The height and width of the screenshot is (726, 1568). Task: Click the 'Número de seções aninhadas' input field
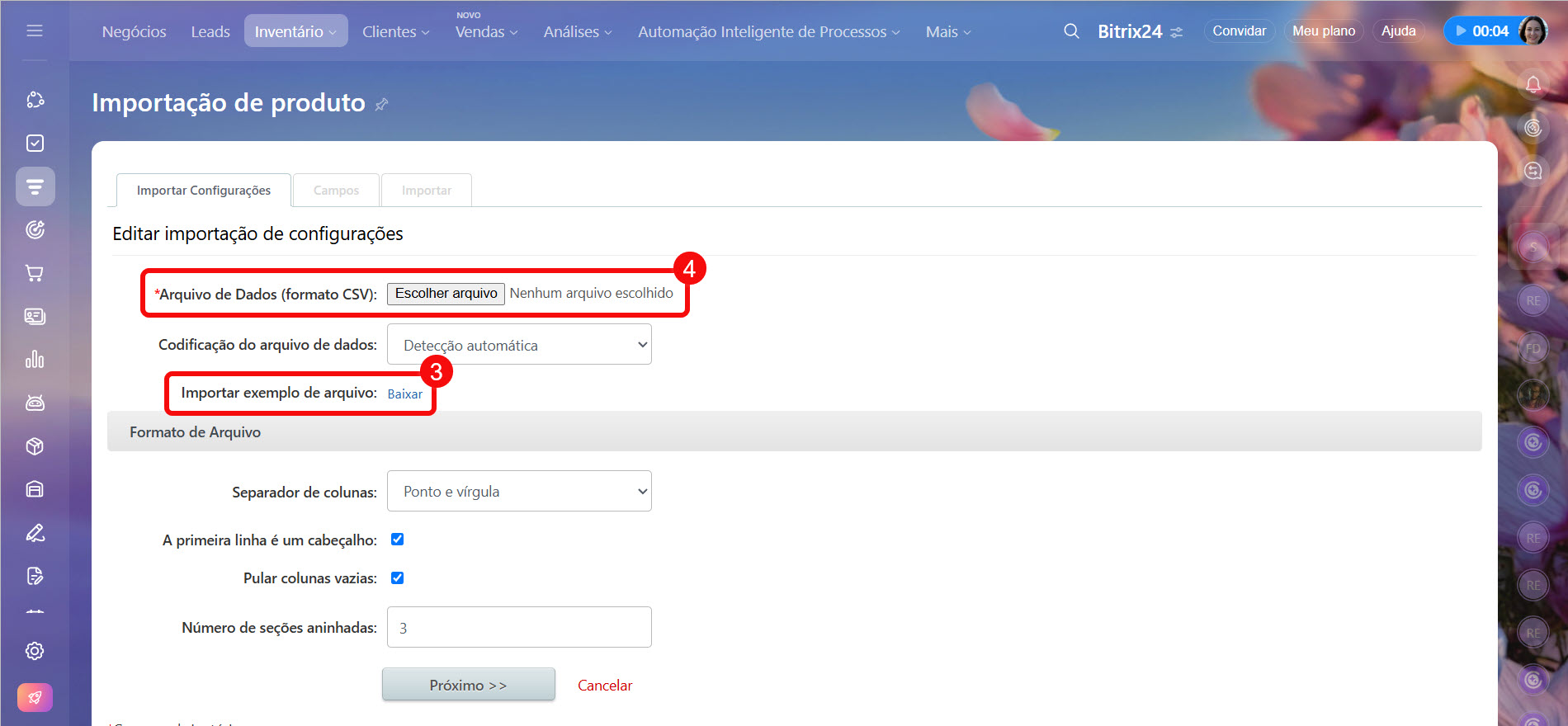coord(519,628)
